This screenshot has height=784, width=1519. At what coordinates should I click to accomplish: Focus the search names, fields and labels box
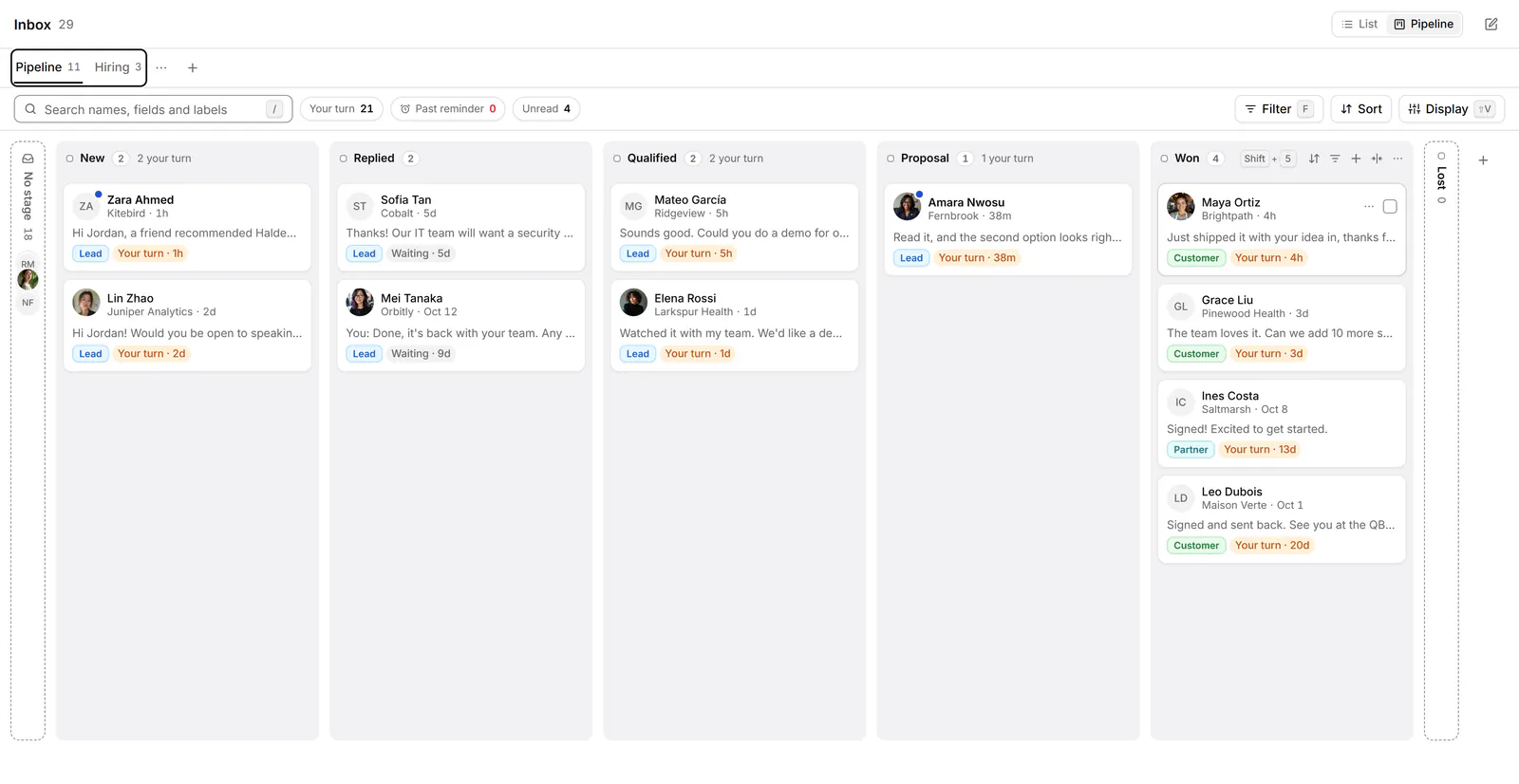(x=153, y=109)
